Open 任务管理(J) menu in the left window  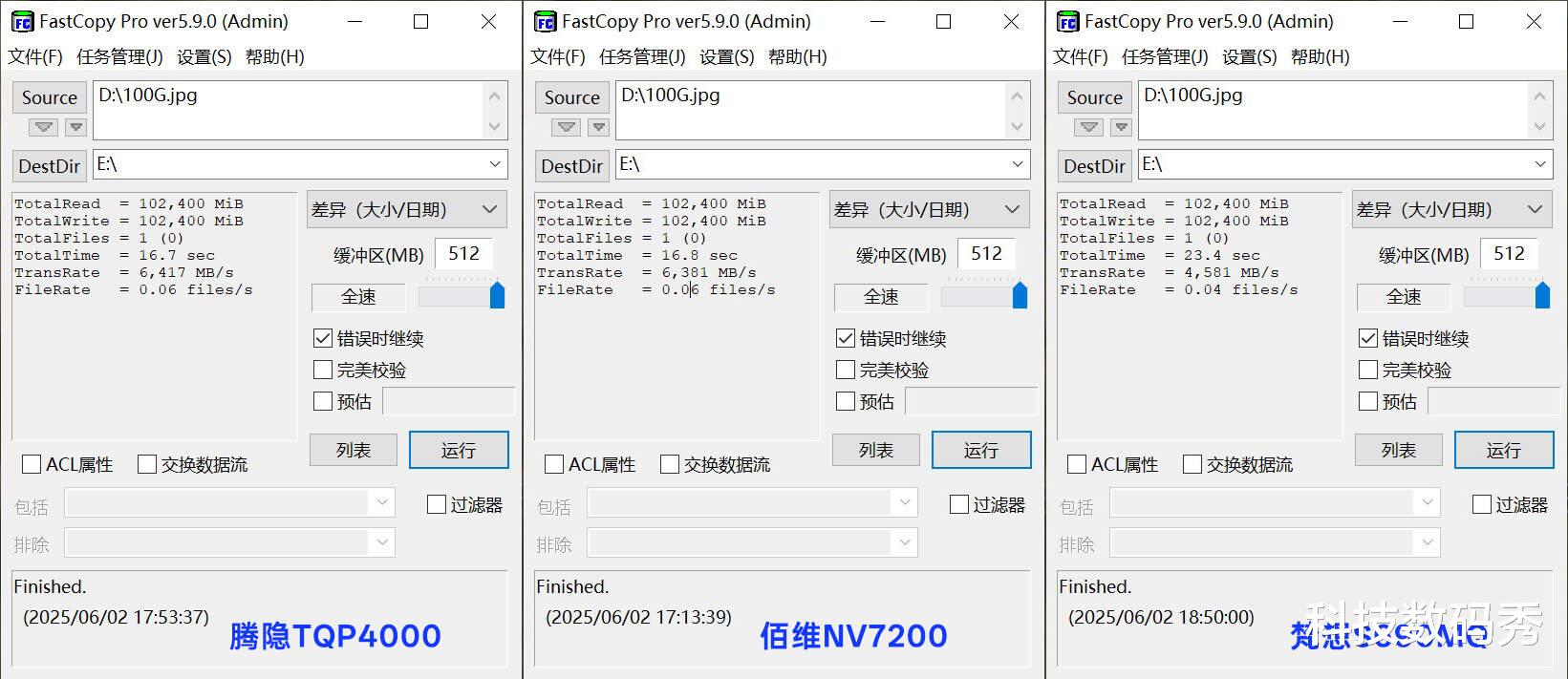tap(119, 57)
